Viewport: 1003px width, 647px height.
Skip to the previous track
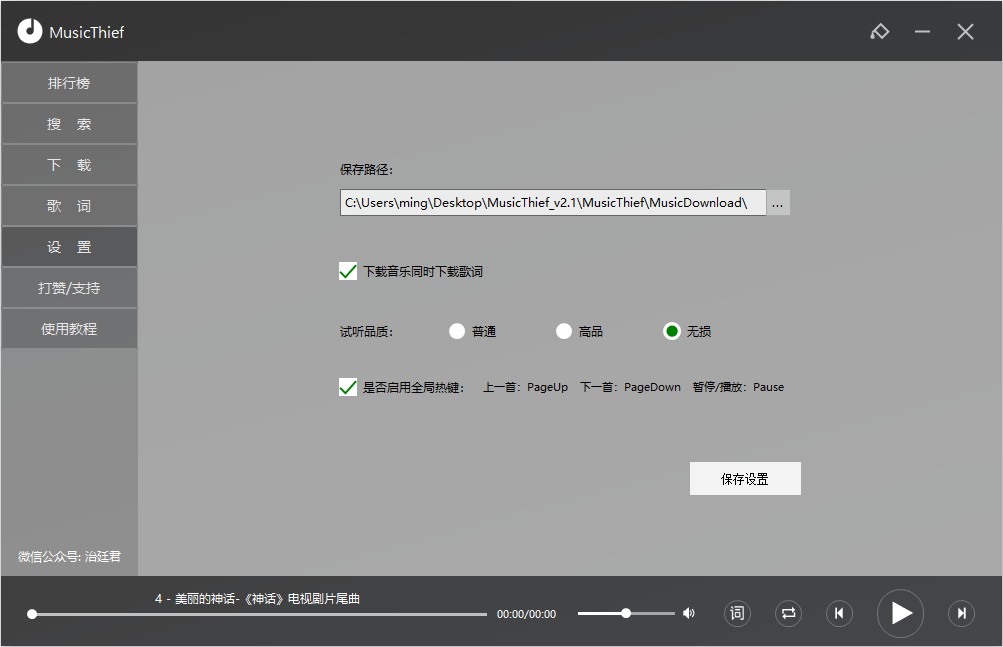click(x=839, y=613)
